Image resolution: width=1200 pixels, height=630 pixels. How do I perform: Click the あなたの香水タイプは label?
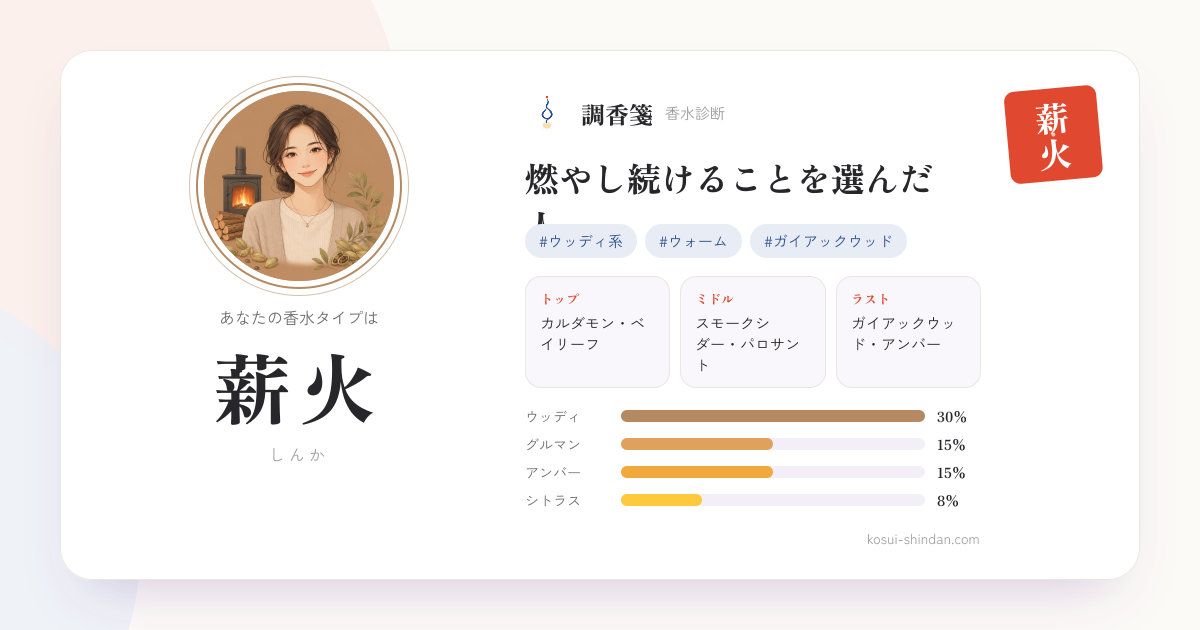pyautogui.click(x=299, y=317)
